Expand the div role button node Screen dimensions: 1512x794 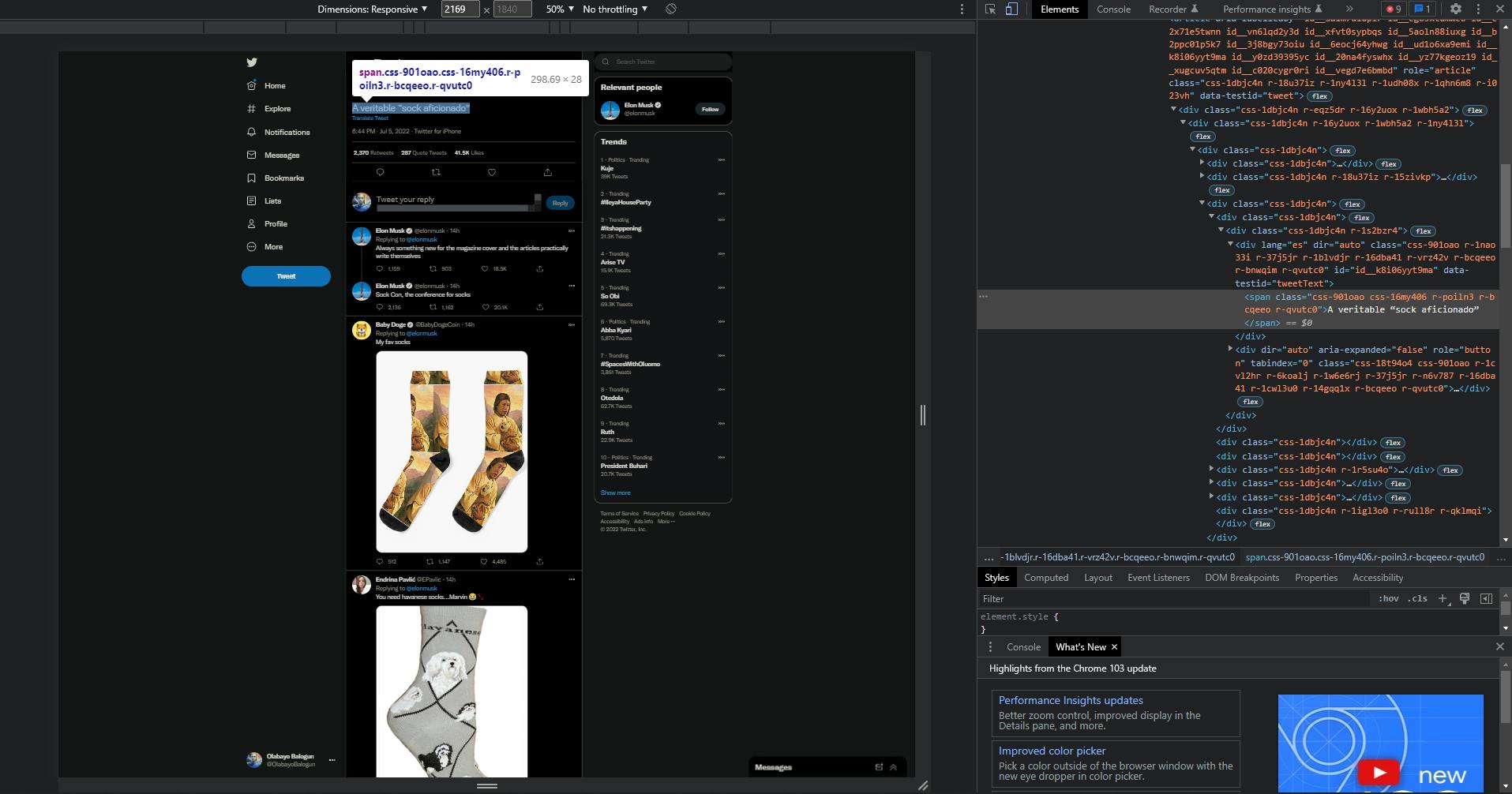pos(1230,349)
